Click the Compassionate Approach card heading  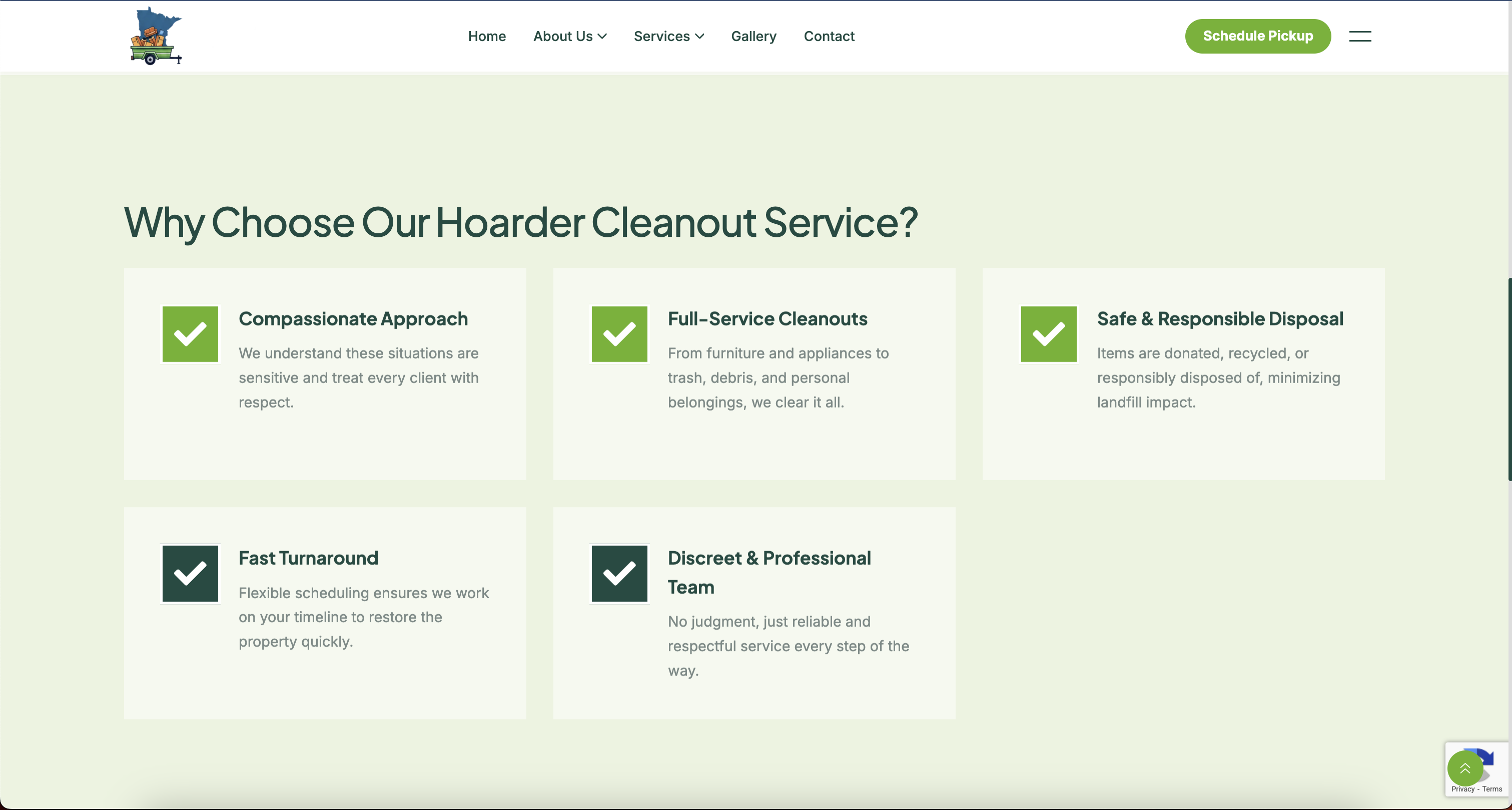353,318
